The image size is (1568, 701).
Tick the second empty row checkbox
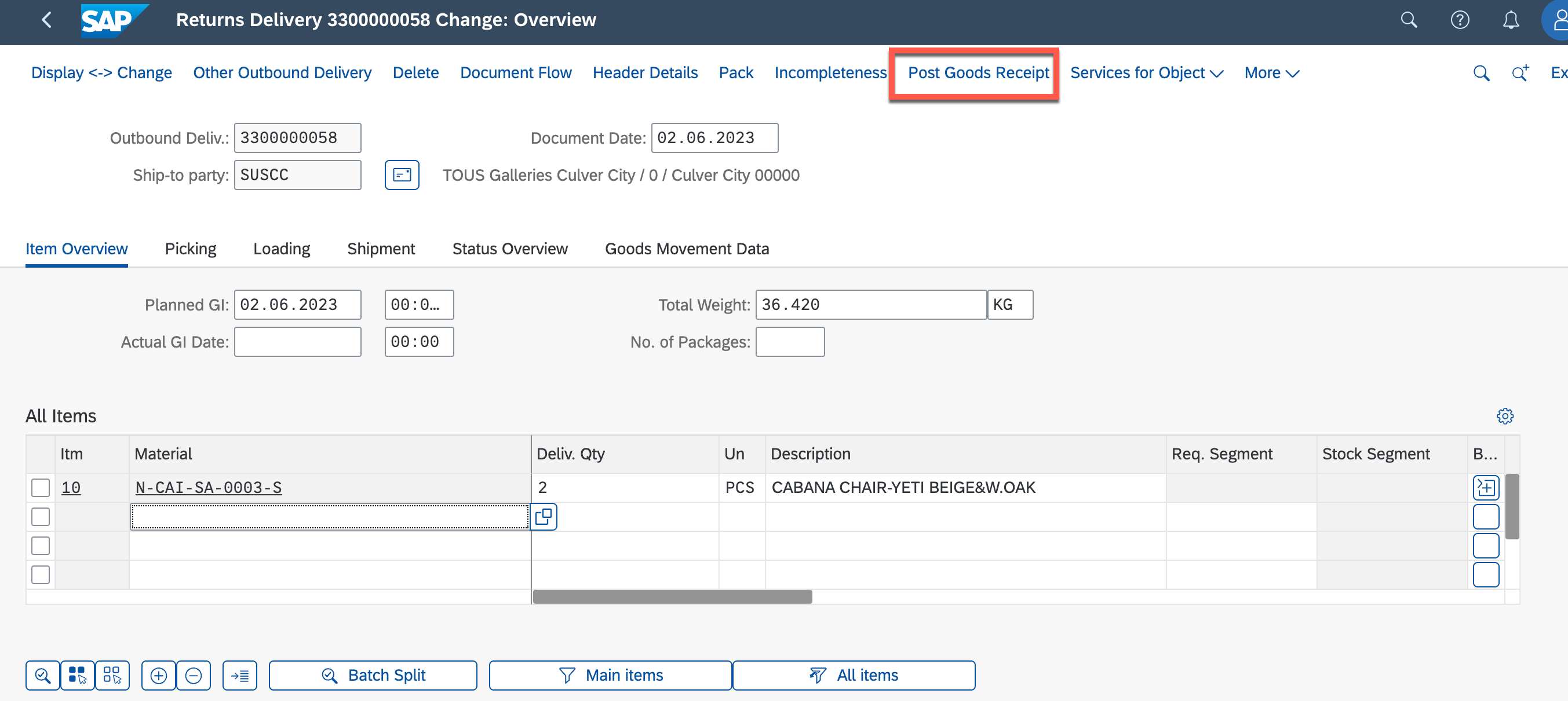pyautogui.click(x=40, y=517)
